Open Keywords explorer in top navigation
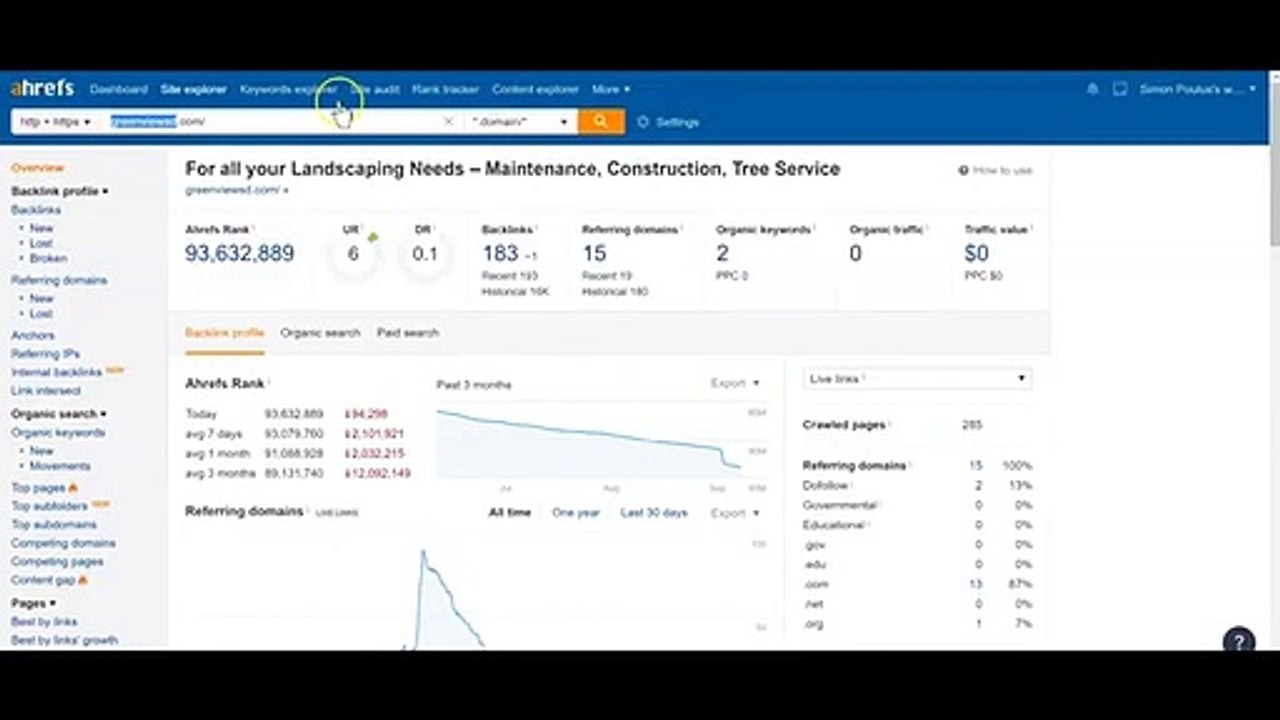Viewport: 1280px width, 720px height. (x=288, y=89)
